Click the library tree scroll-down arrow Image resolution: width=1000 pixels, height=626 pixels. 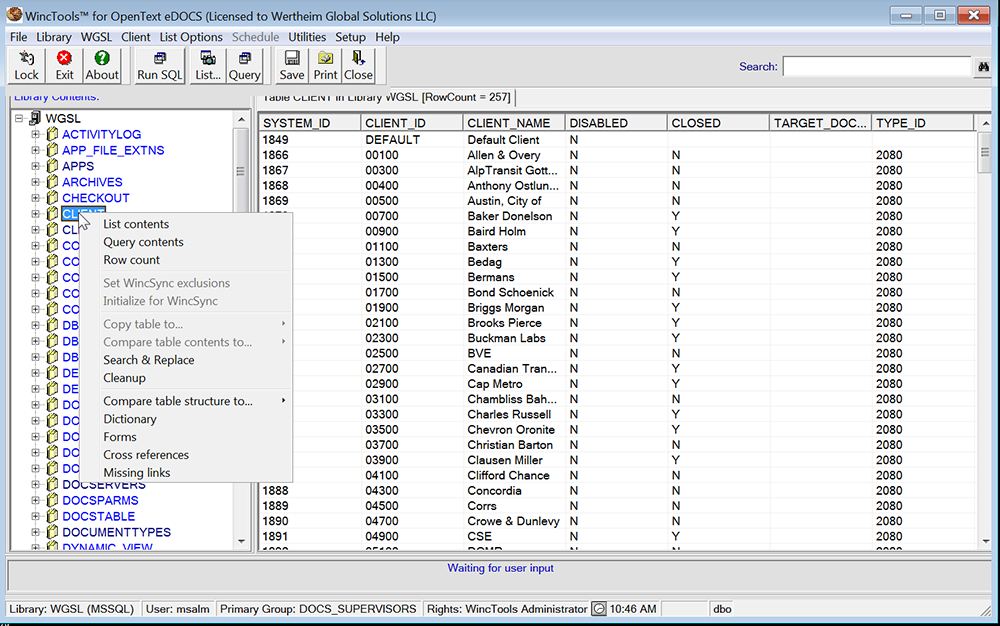click(x=241, y=541)
